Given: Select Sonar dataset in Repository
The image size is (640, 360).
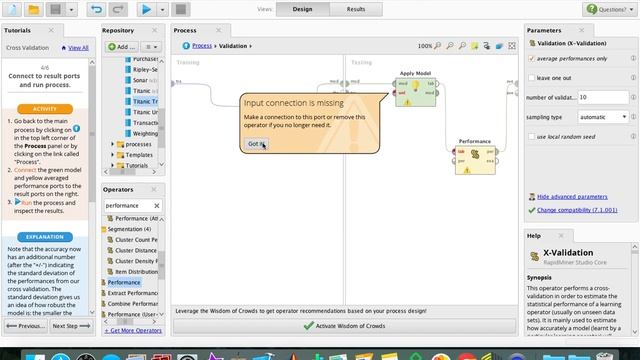Looking at the screenshot, I should (141, 80).
